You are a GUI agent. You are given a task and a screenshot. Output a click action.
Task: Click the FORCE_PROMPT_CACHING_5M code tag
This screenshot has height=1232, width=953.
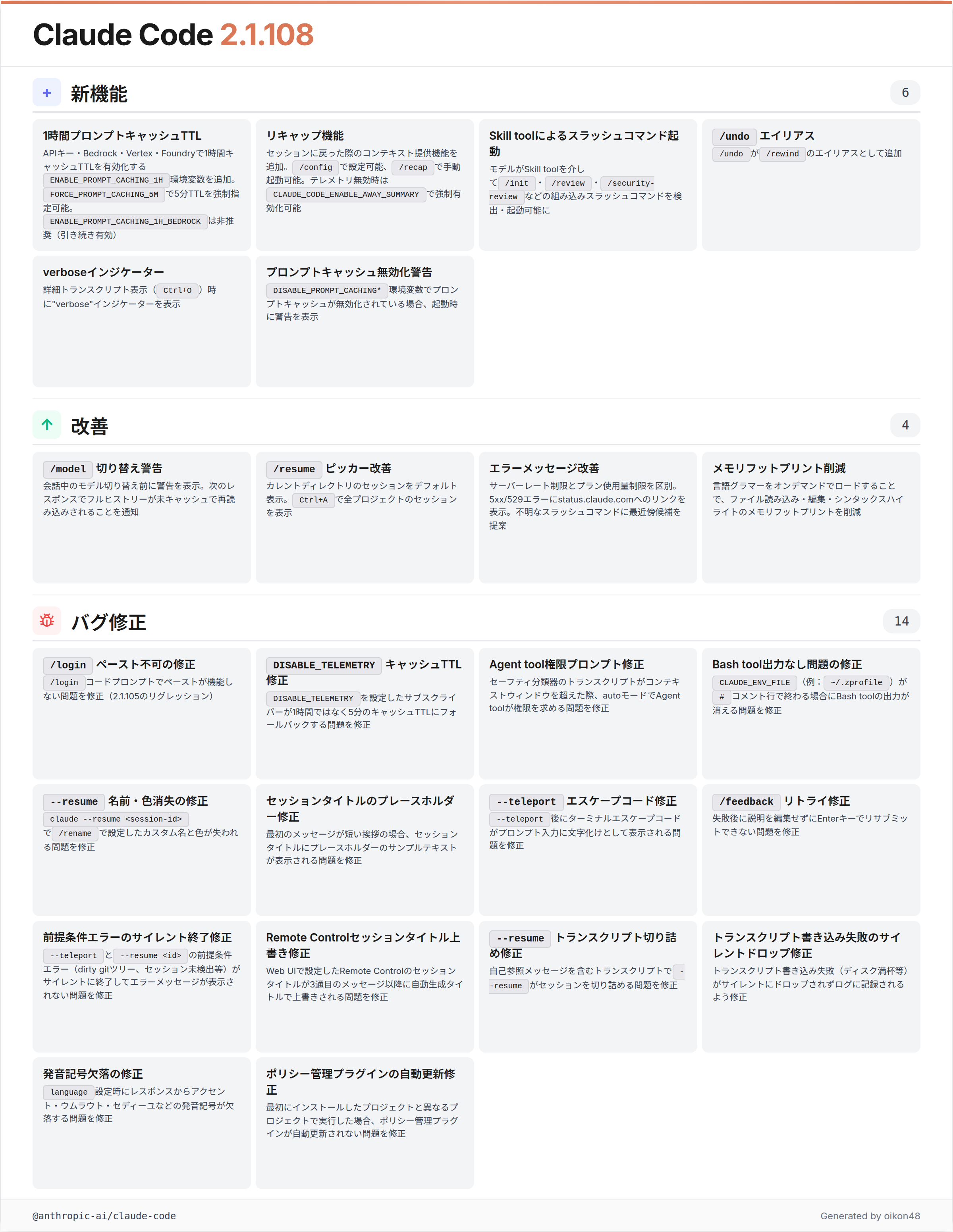pyautogui.click(x=104, y=194)
